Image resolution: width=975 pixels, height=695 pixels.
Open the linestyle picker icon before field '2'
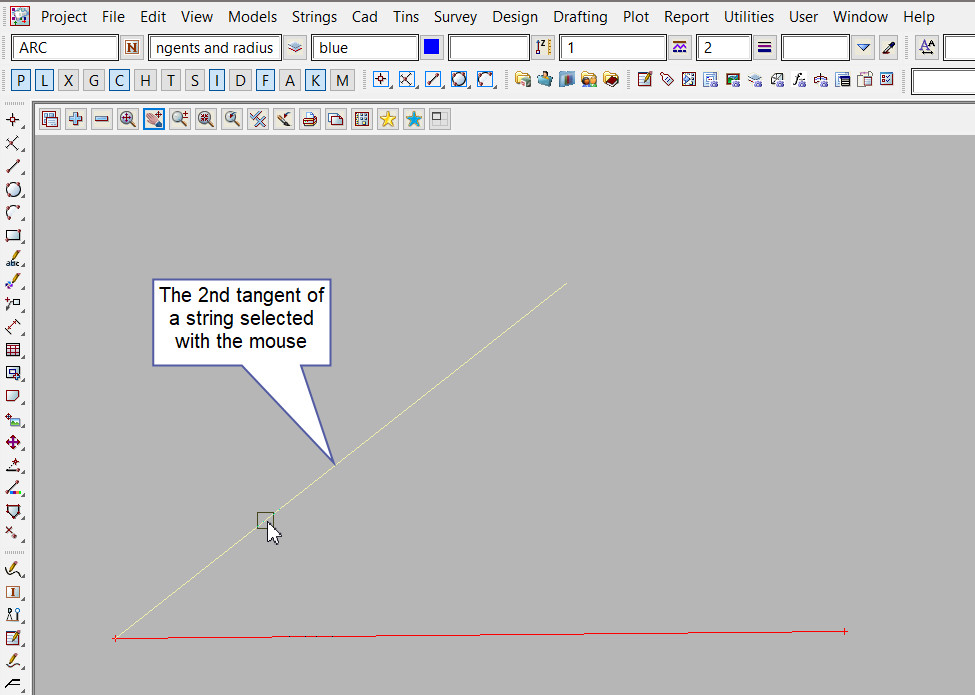tap(680, 48)
